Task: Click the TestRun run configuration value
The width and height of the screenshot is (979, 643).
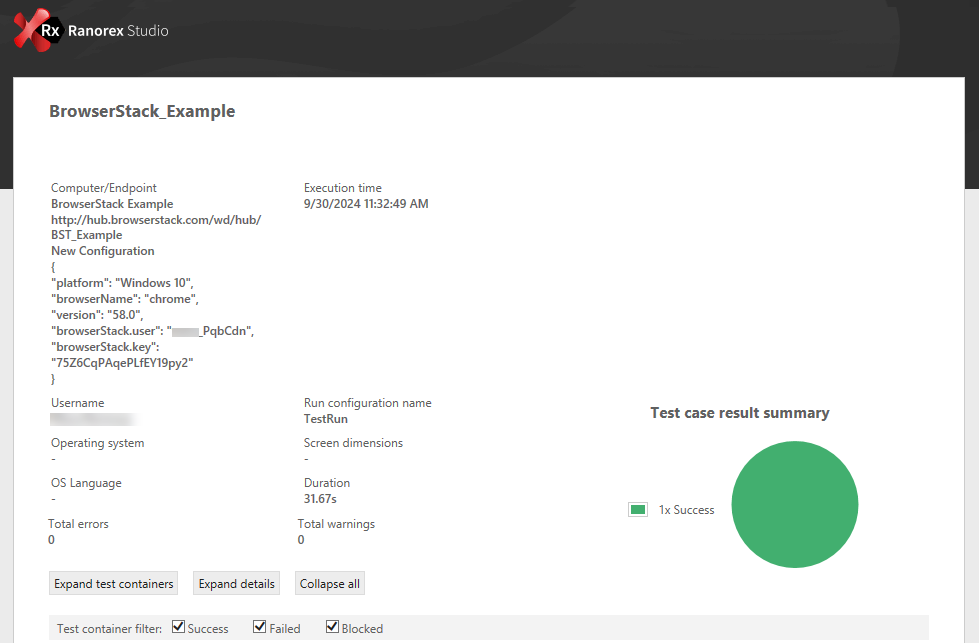Action: pos(326,419)
